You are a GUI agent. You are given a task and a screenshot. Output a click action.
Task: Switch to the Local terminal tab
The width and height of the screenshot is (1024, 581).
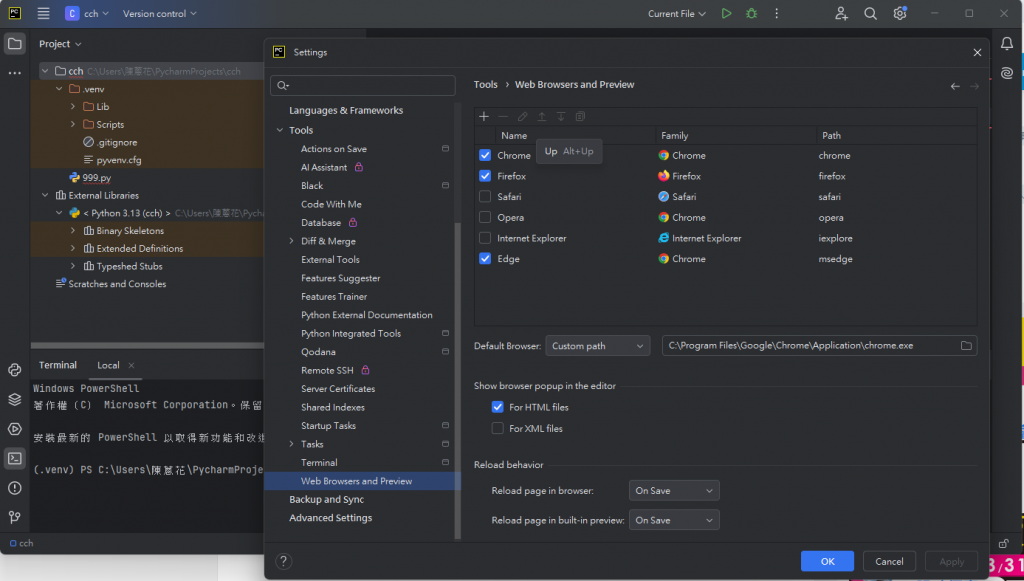(x=108, y=365)
